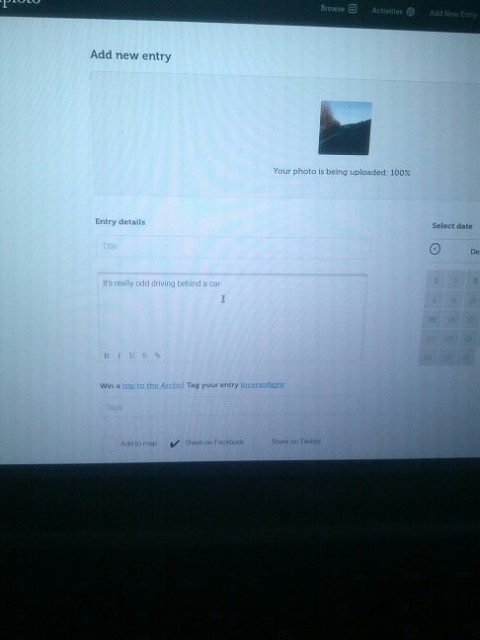Click the Strikethrough formatting icon
The height and width of the screenshot is (640, 480).
click(144, 355)
